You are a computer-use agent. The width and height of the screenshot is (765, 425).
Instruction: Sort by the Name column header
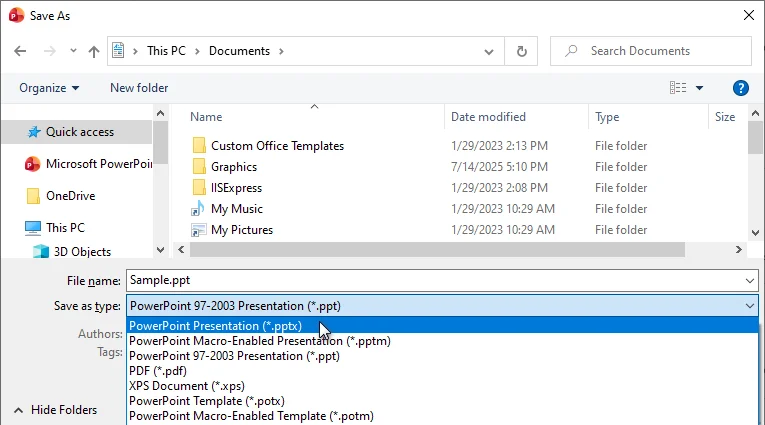point(206,117)
